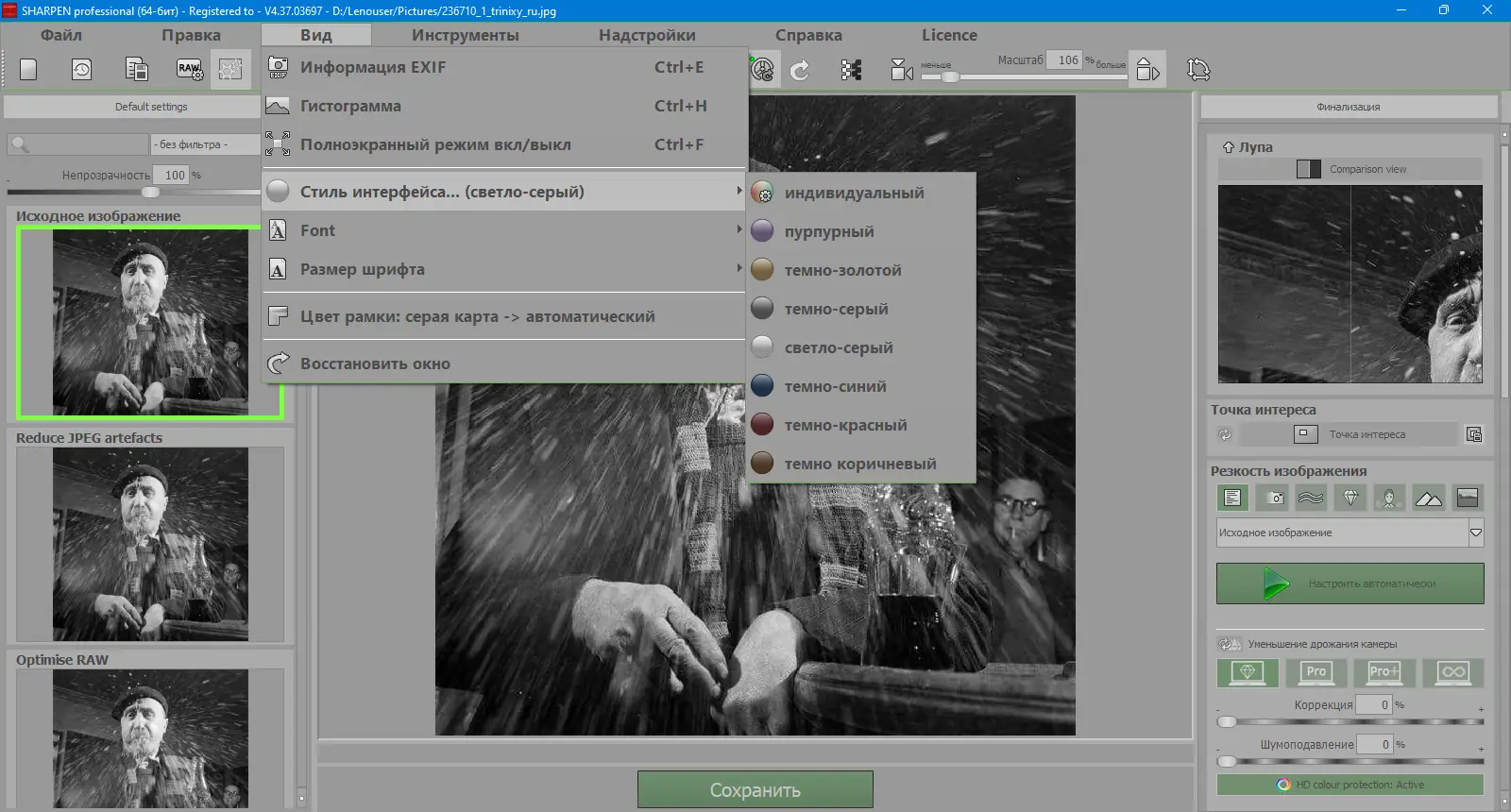Click the preset search input field
Viewport: 1511px width, 812px height.
[78, 144]
